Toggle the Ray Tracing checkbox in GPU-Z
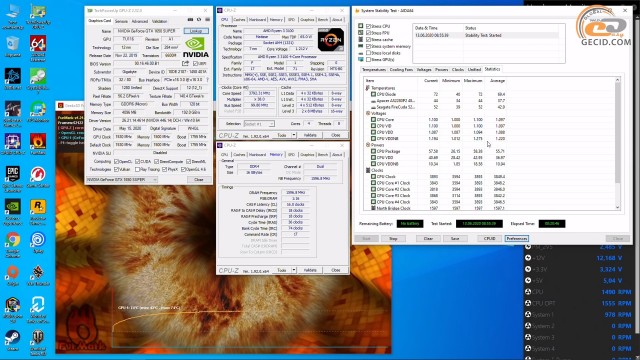This screenshot has height=360, width=640. click(138, 169)
